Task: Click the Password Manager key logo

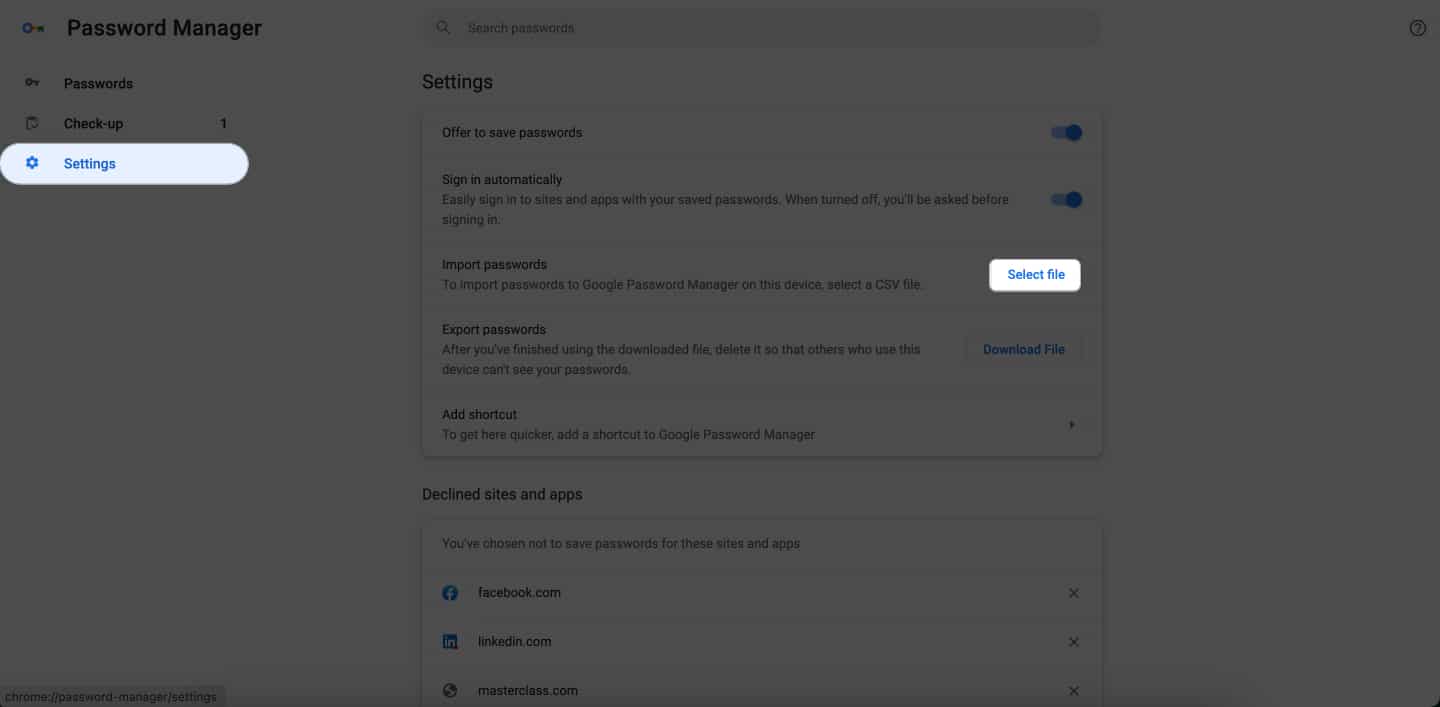Action: click(33, 28)
